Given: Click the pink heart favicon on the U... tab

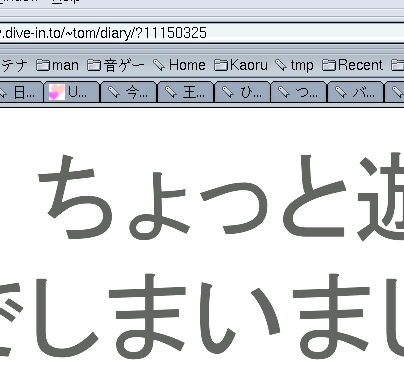Looking at the screenshot, I should [x=56, y=92].
